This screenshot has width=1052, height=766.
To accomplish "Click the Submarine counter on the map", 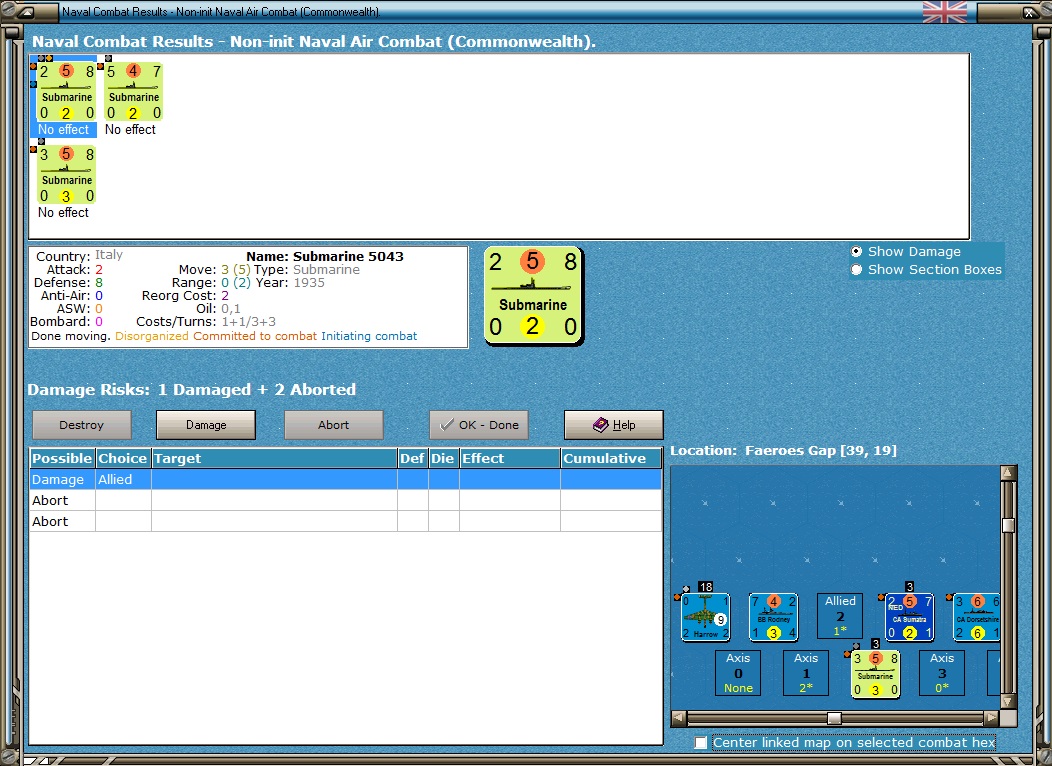I will click(875, 674).
